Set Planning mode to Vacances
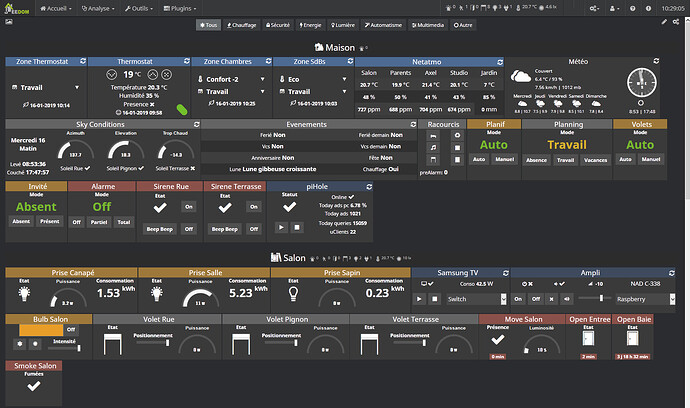This screenshot has width=690, height=408. pyautogui.click(x=595, y=160)
